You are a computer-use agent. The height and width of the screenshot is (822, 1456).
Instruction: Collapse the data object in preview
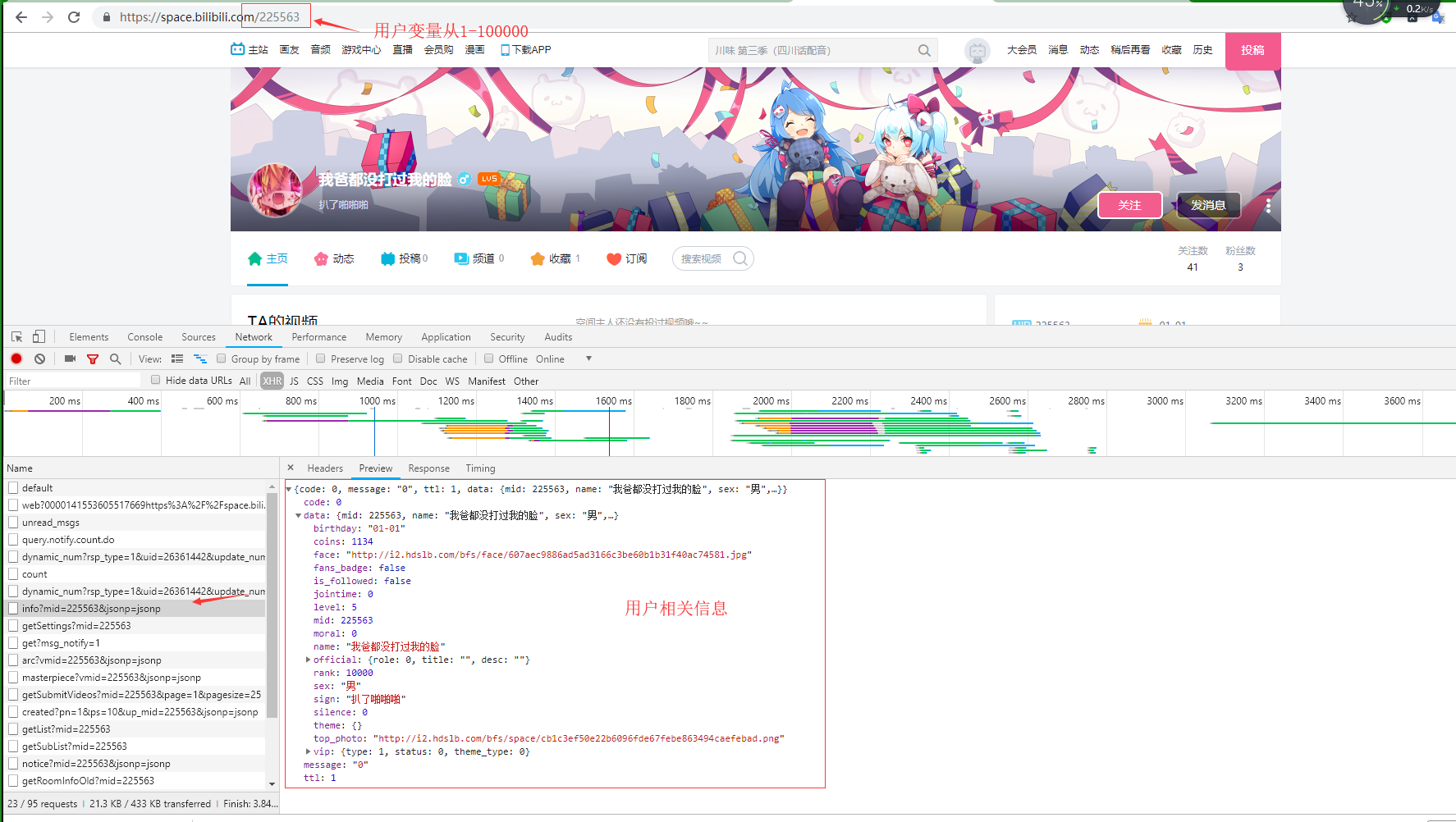[x=298, y=515]
